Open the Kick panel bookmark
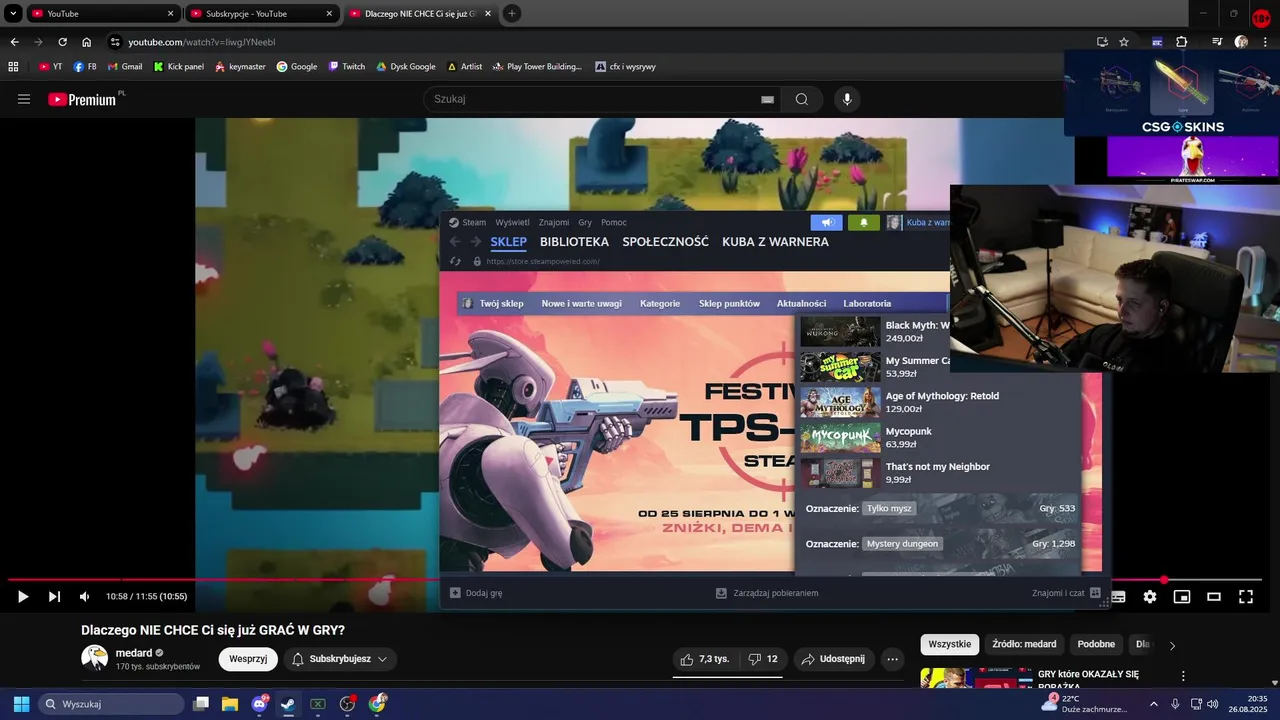1280x720 pixels. click(179, 67)
